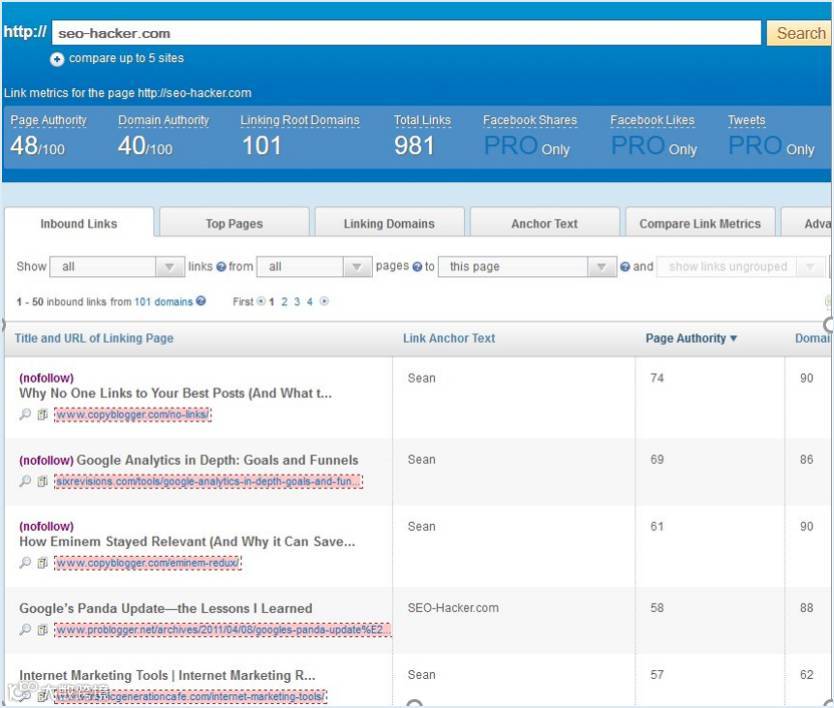Screen dimensions: 834x708
Task: Open the 'this page' target dropdown
Action: 527,267
